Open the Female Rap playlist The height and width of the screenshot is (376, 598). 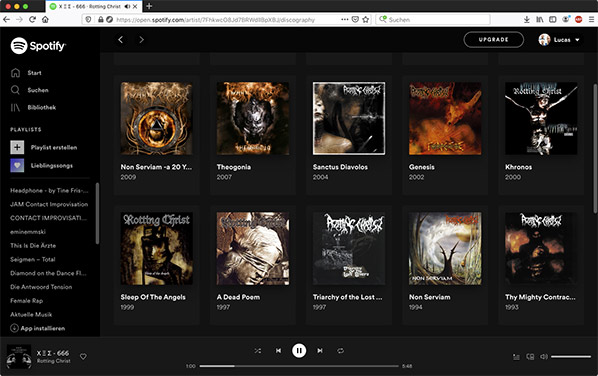(x=26, y=300)
